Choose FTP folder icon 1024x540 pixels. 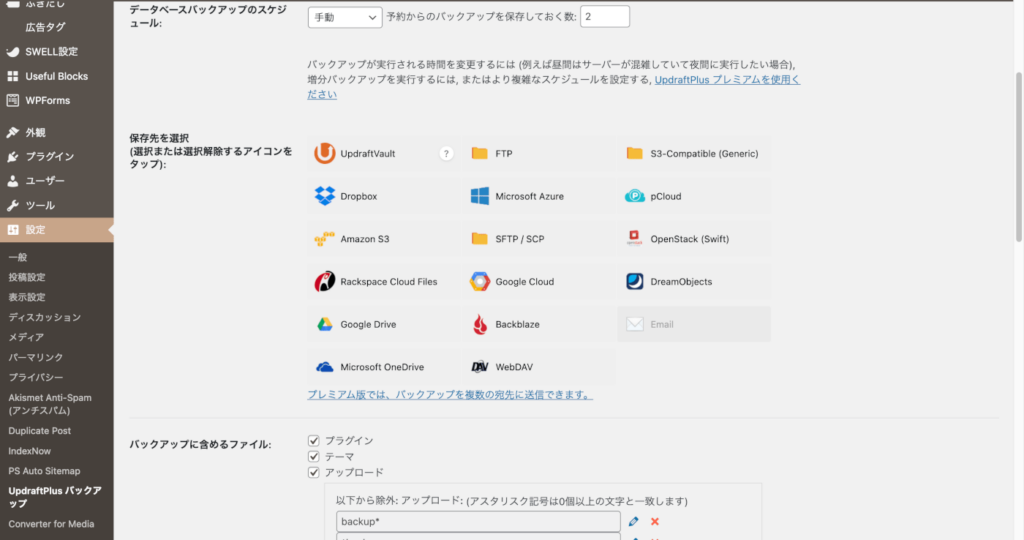[479, 153]
